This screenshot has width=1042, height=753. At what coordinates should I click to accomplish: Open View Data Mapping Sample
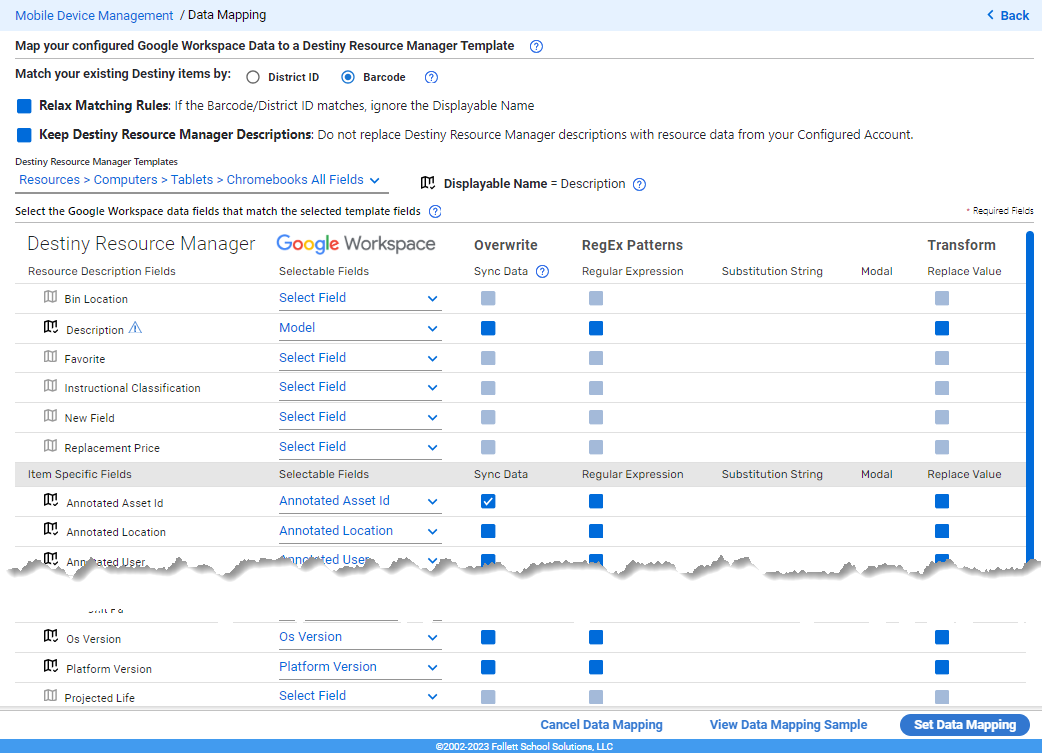coord(788,725)
